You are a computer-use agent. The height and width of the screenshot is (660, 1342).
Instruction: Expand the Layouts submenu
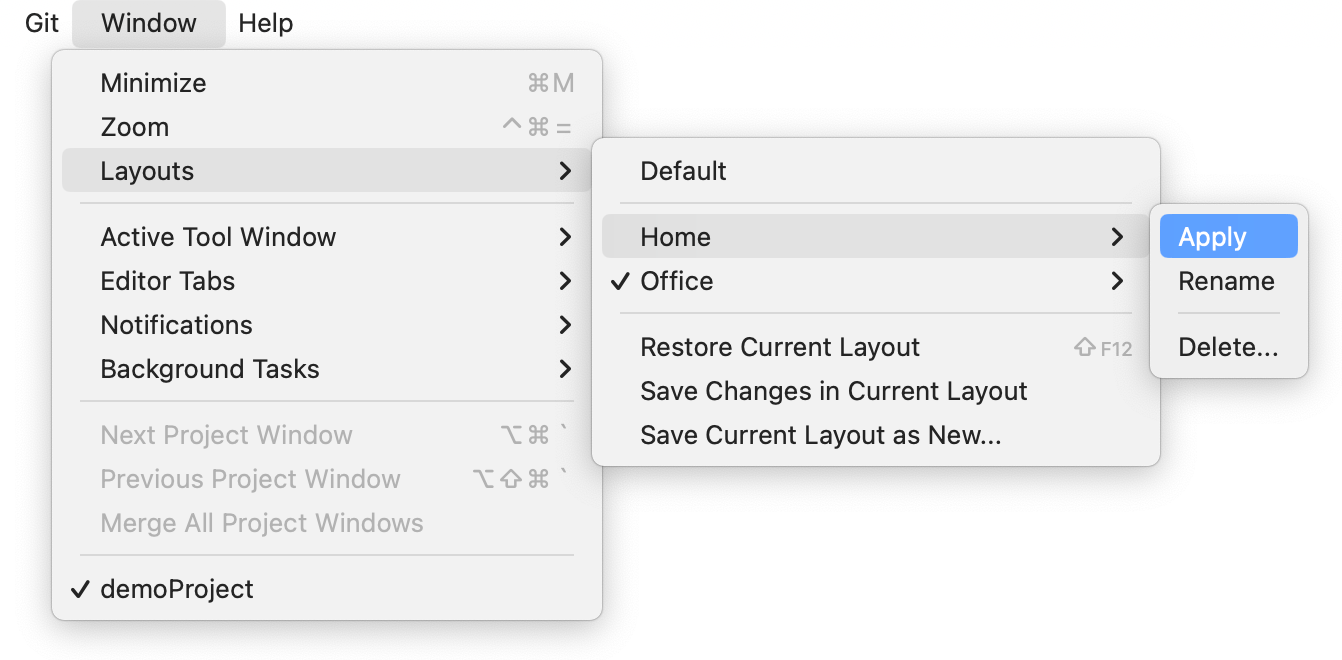tap(147, 171)
